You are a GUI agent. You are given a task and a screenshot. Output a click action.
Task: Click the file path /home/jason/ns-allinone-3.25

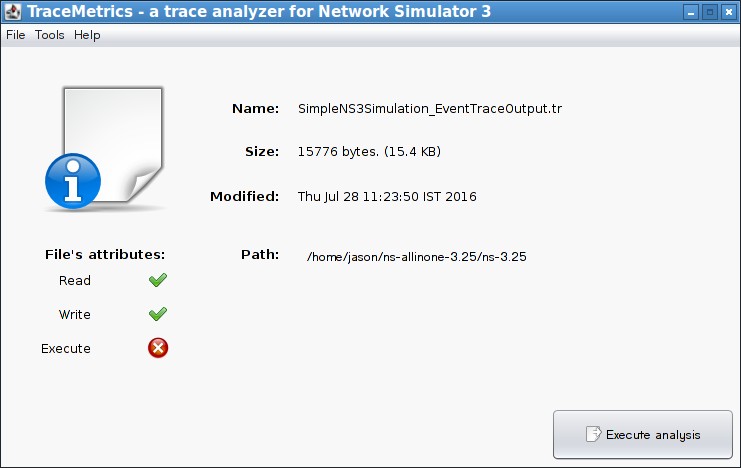click(x=416, y=256)
